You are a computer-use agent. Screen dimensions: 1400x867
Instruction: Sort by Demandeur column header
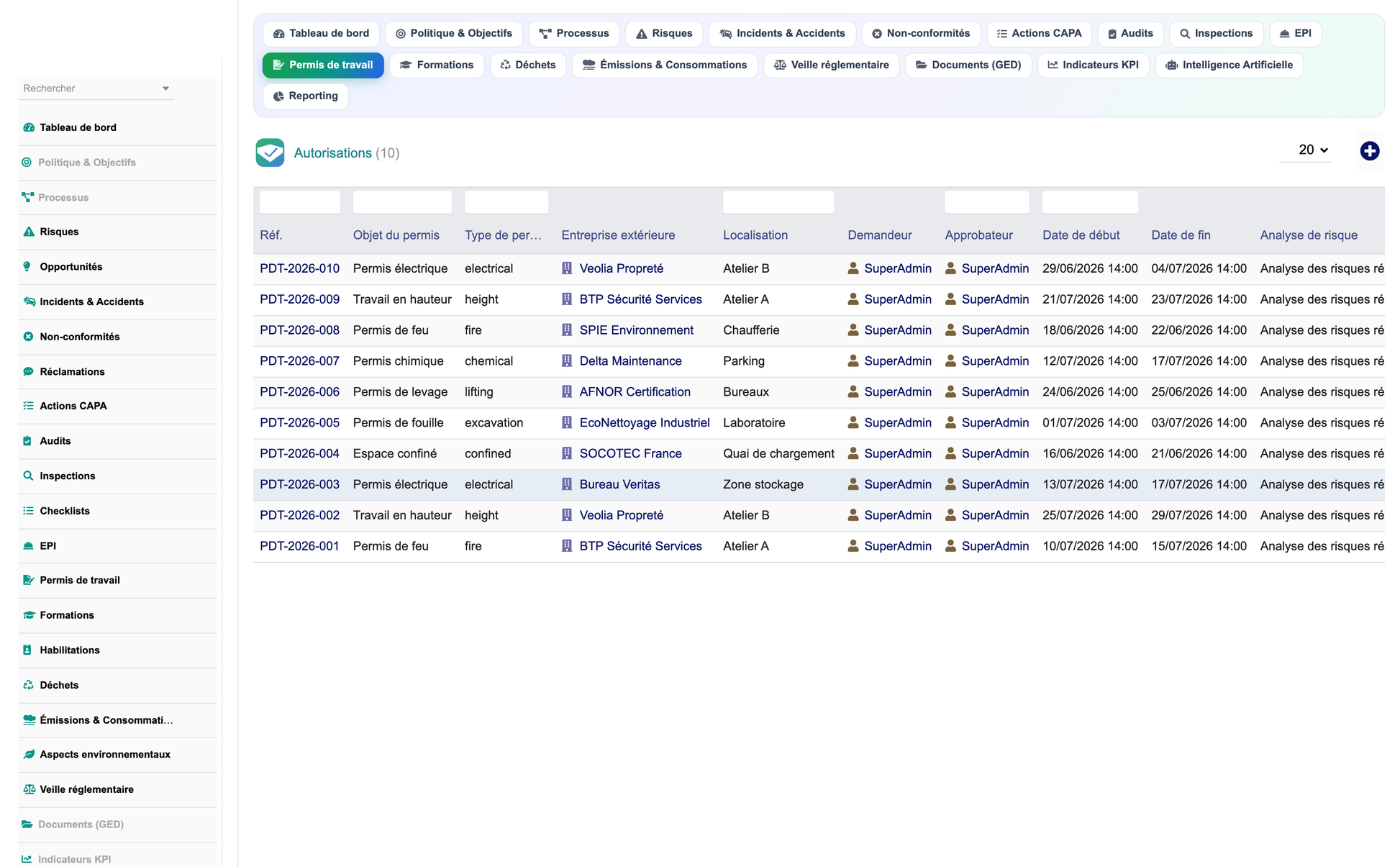pyautogui.click(x=879, y=235)
